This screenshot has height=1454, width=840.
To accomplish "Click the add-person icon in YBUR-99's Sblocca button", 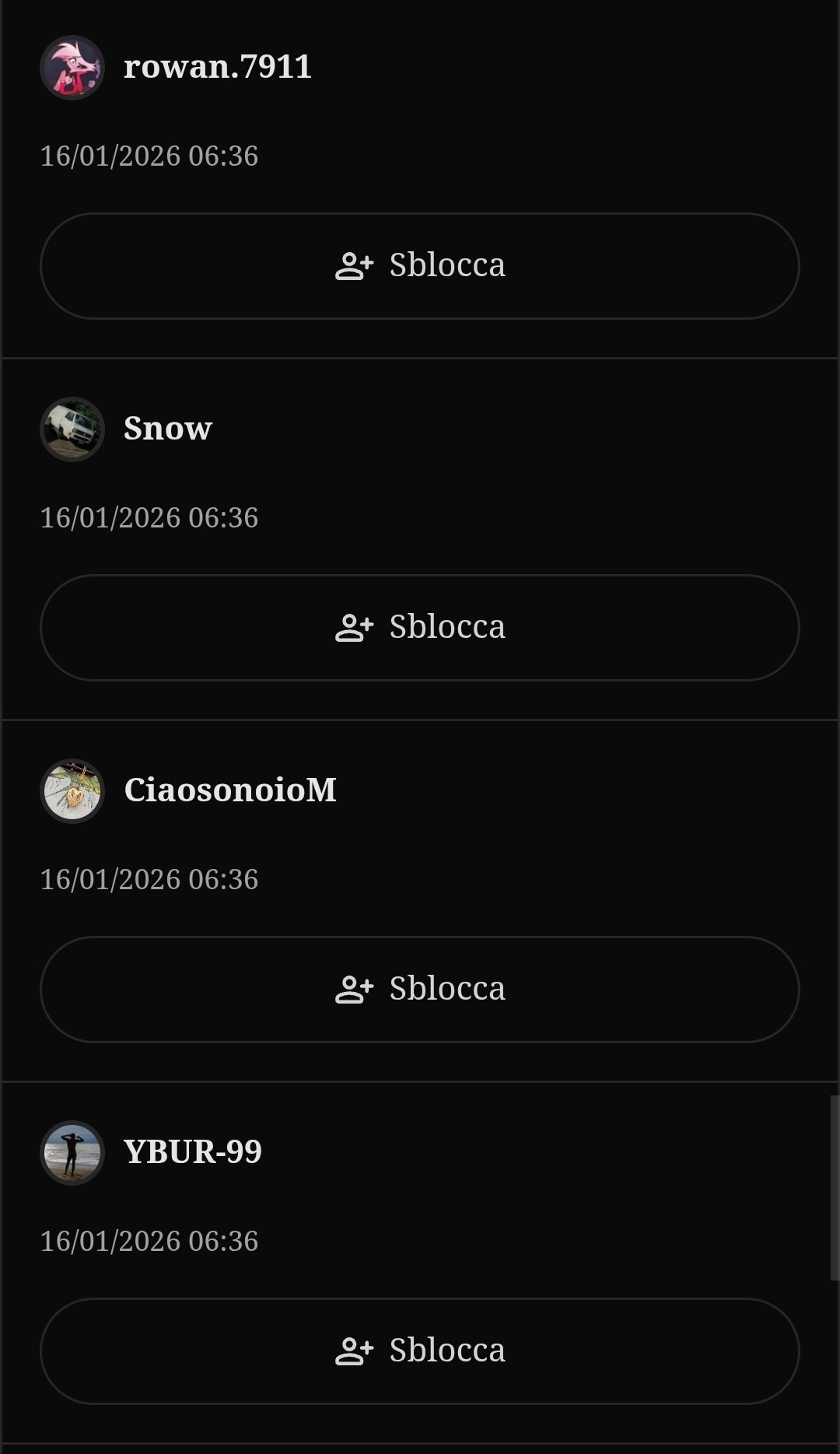I will coord(354,1351).
